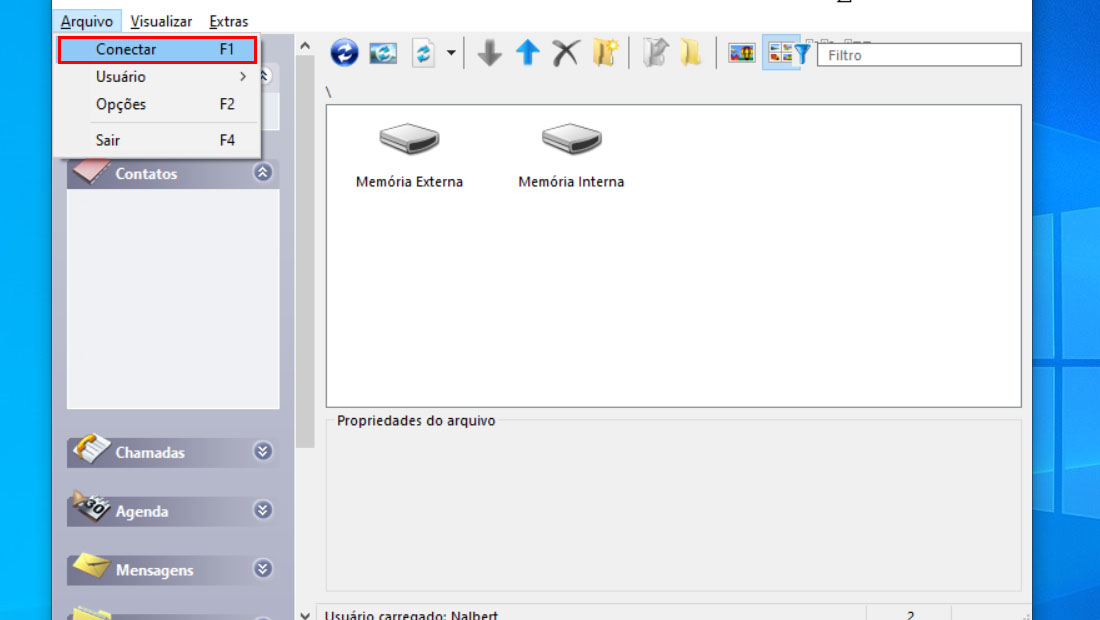This screenshot has width=1100, height=620.
Task: Expand the Agenda panel chevron
Action: [262, 510]
